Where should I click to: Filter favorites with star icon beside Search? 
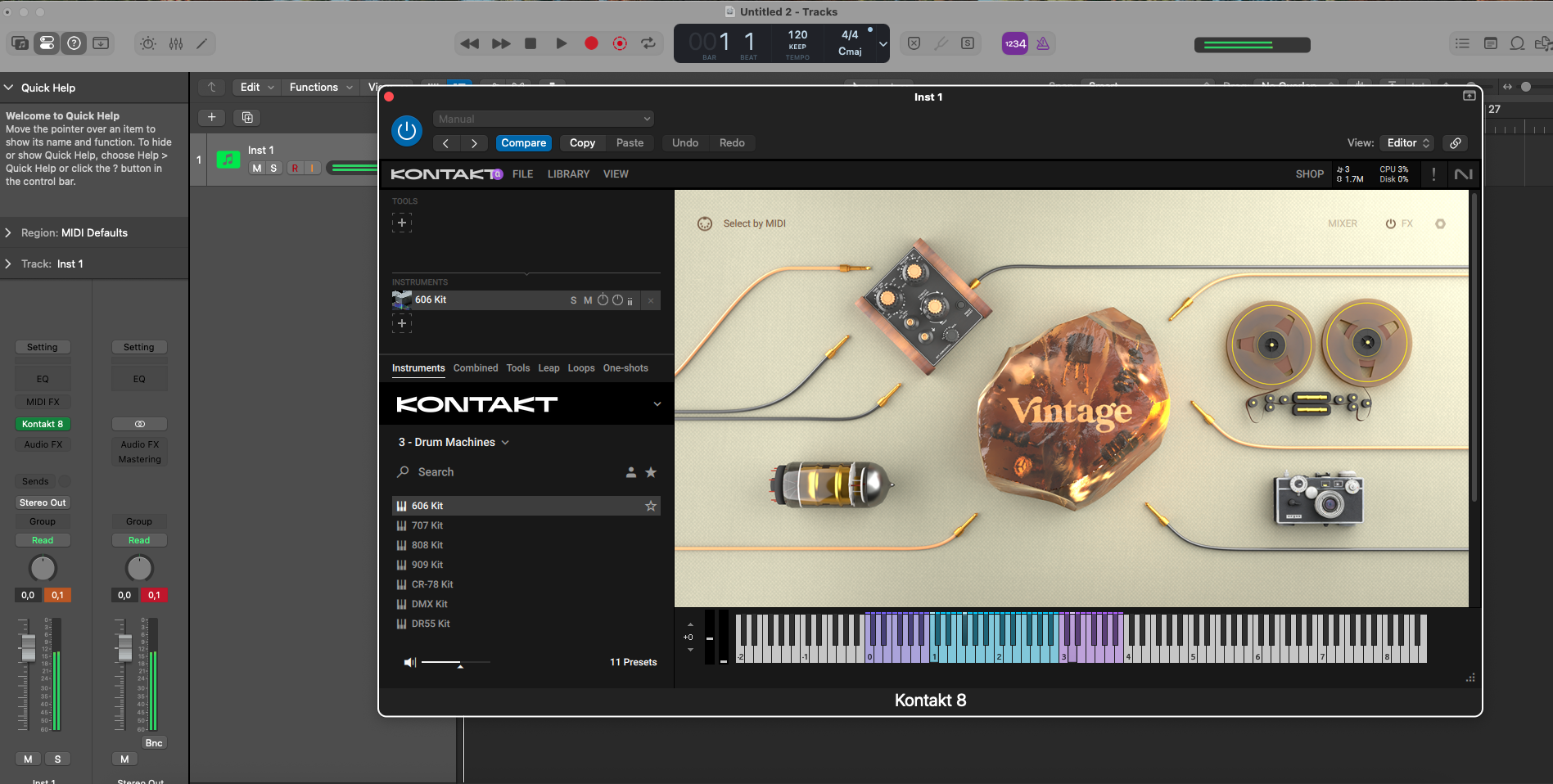click(x=651, y=472)
